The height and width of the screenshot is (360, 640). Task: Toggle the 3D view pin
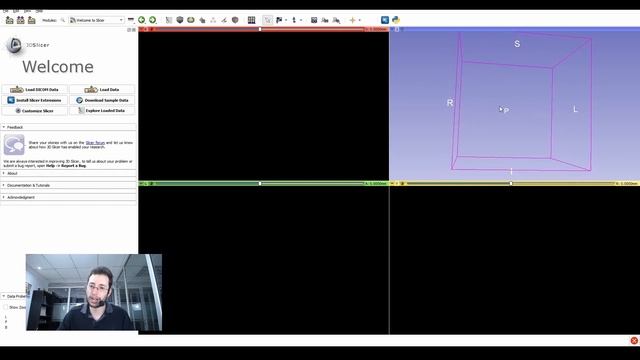393,29
